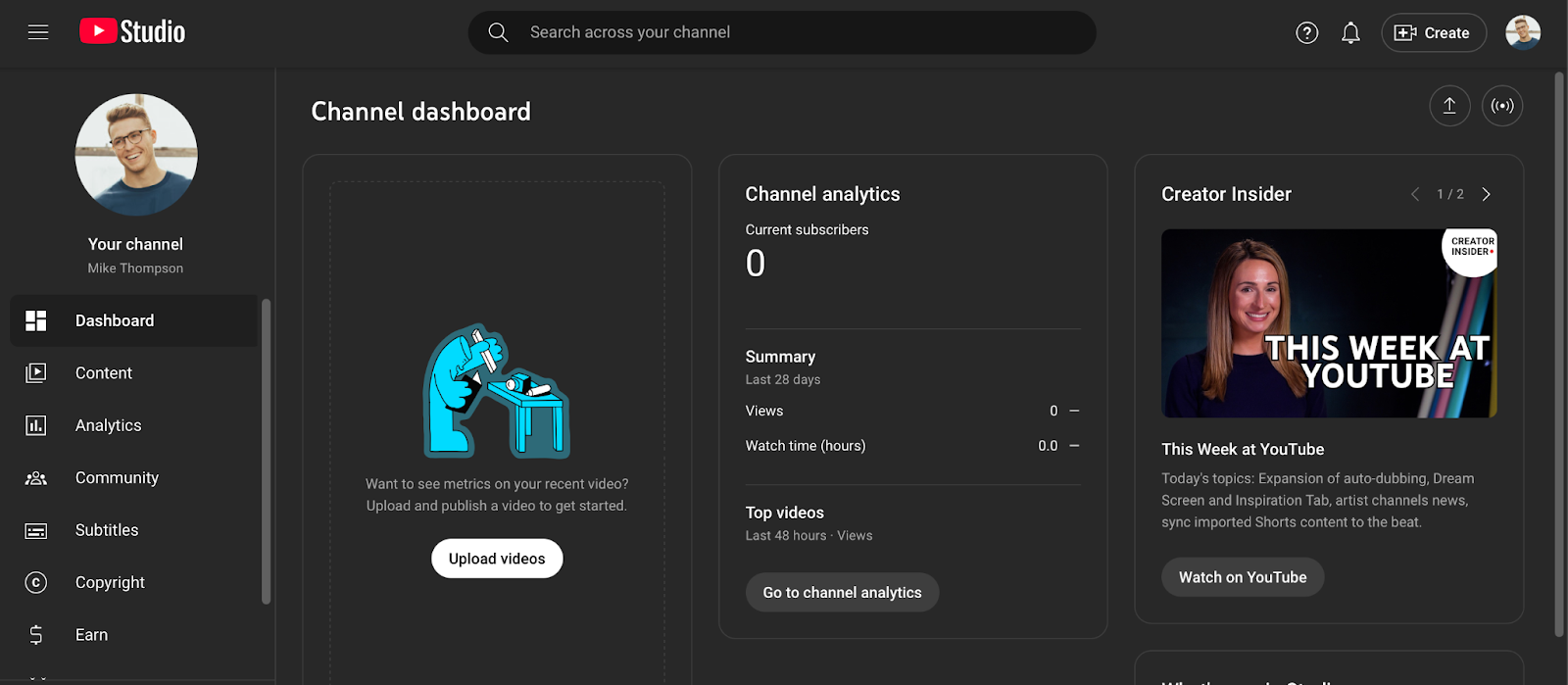Click Watch on YouTube button
The width and height of the screenshot is (1568, 685).
1243,577
